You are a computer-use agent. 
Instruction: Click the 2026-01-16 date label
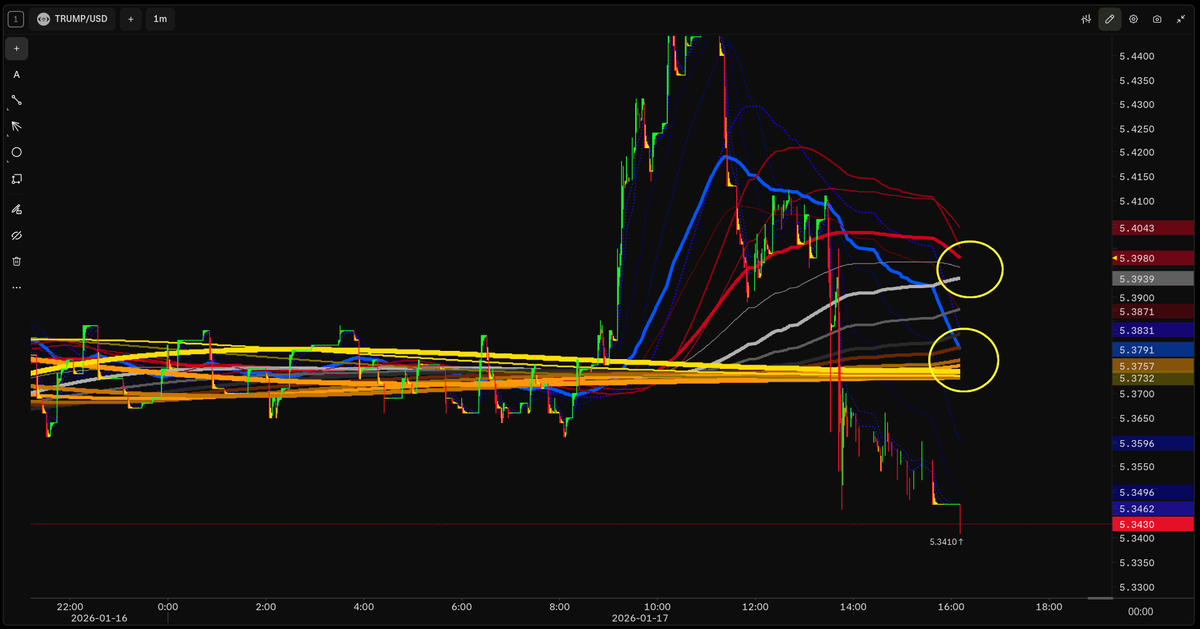[x=99, y=618]
